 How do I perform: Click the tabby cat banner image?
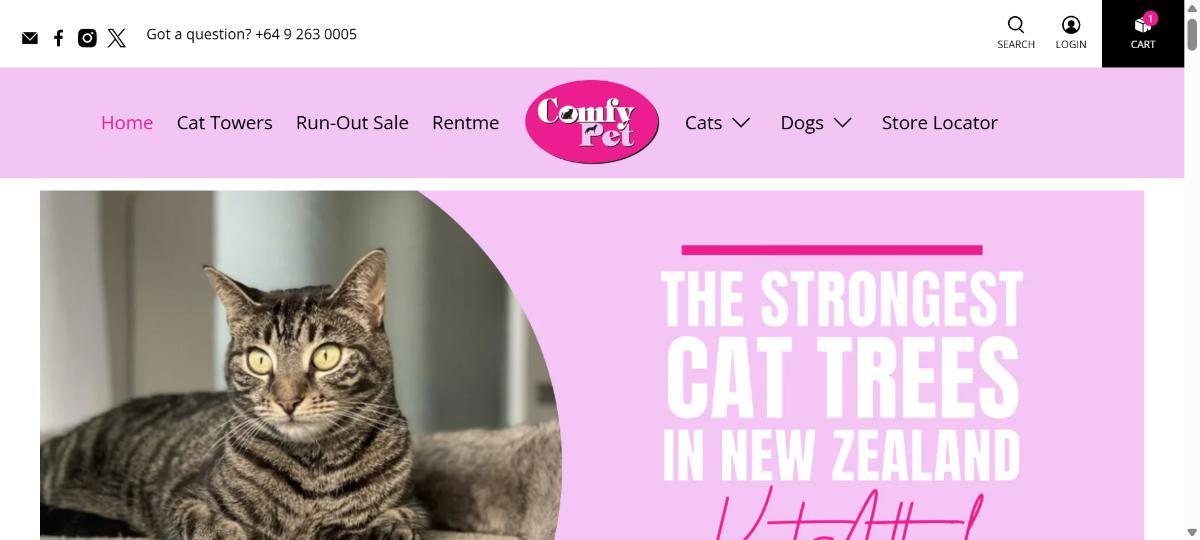pos(300,365)
